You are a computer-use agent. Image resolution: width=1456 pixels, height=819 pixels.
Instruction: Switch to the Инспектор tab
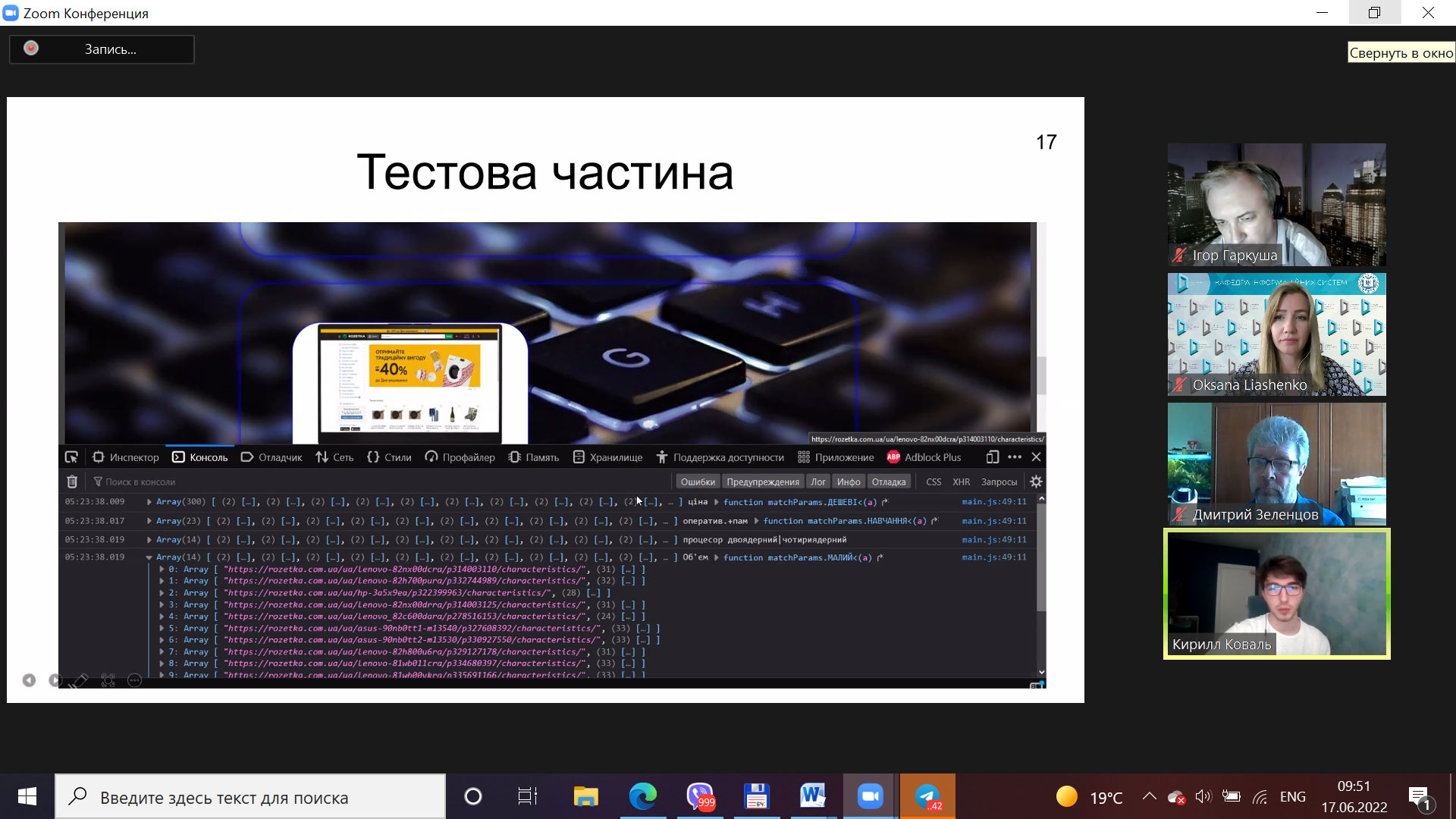126,457
